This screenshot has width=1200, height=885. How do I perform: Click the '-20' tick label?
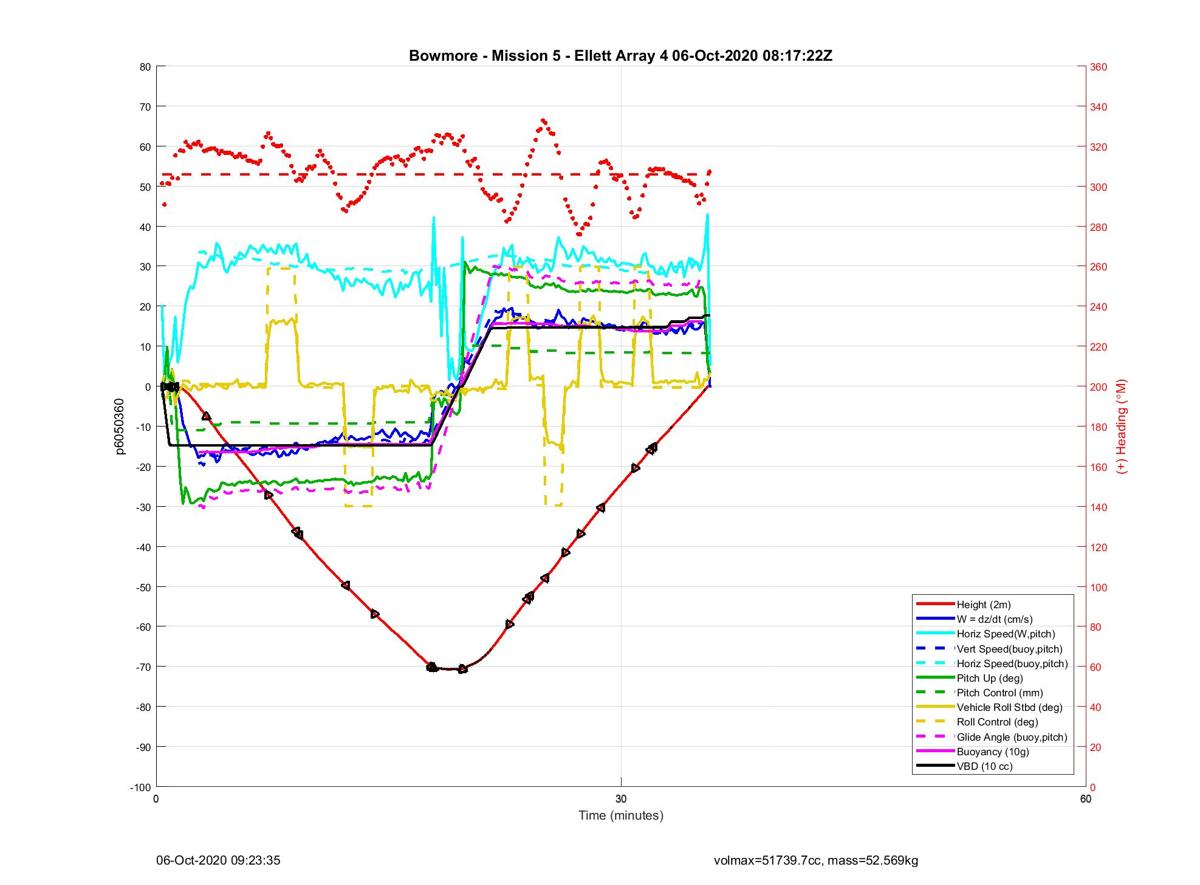tap(142, 467)
